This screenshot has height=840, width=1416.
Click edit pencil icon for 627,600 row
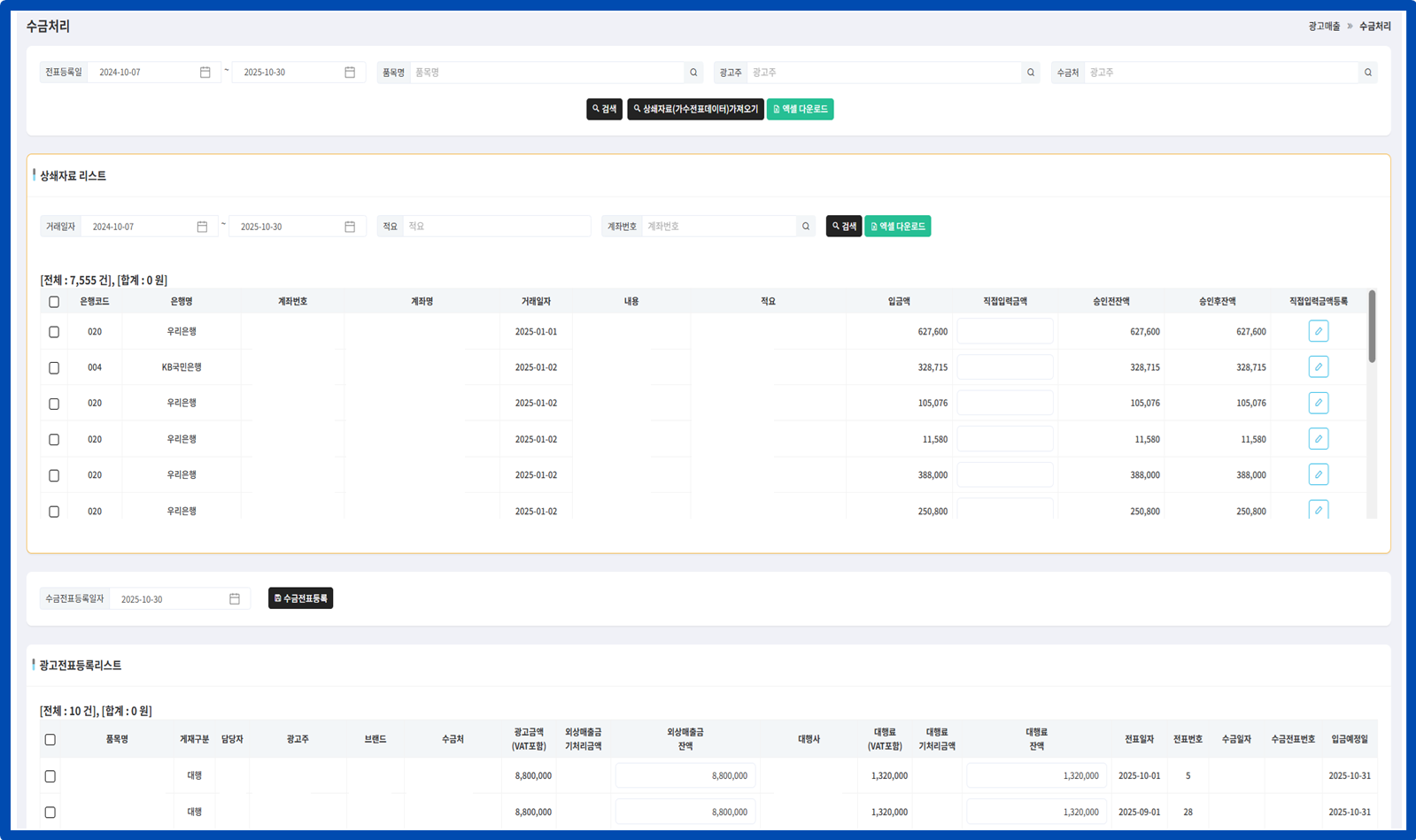pyautogui.click(x=1318, y=331)
